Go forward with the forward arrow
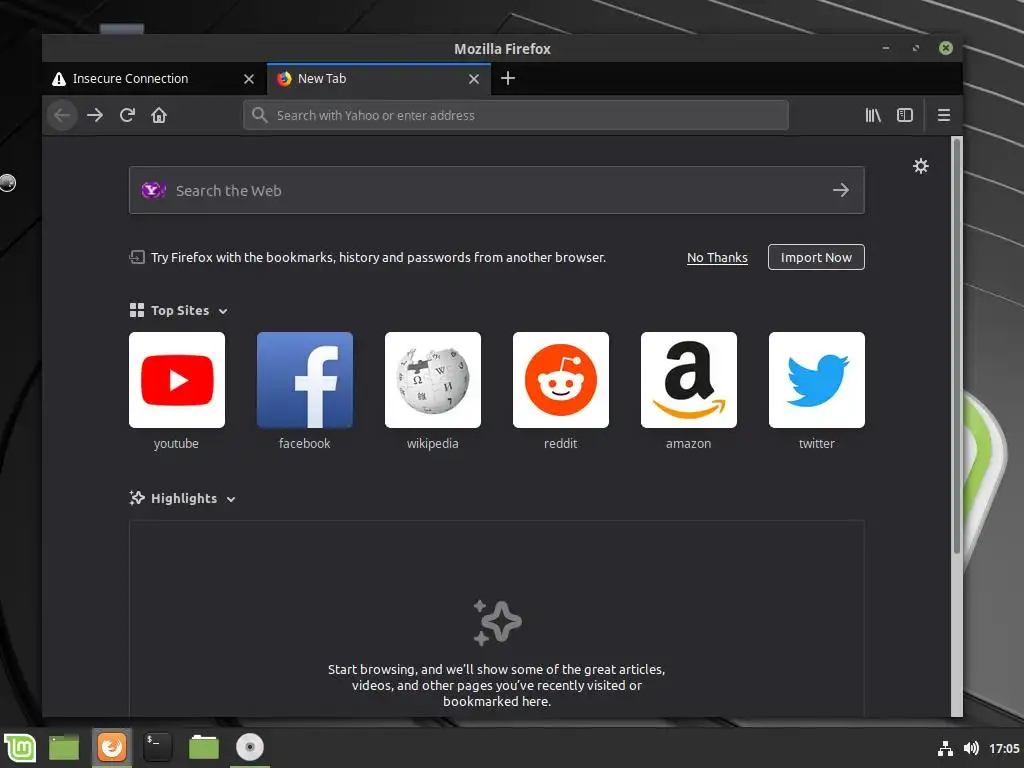Image resolution: width=1024 pixels, height=768 pixels. point(95,116)
